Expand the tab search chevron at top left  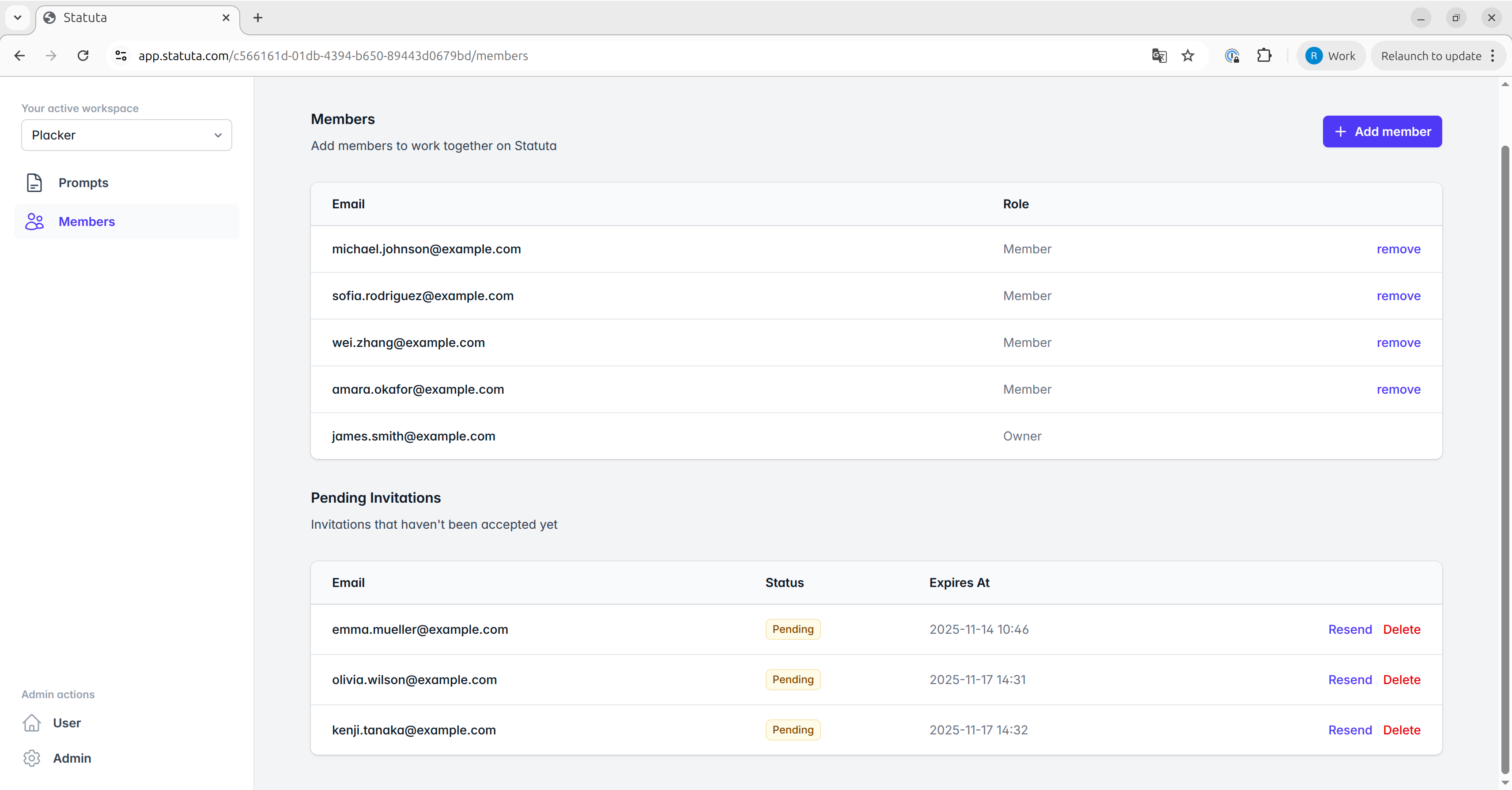point(18,18)
